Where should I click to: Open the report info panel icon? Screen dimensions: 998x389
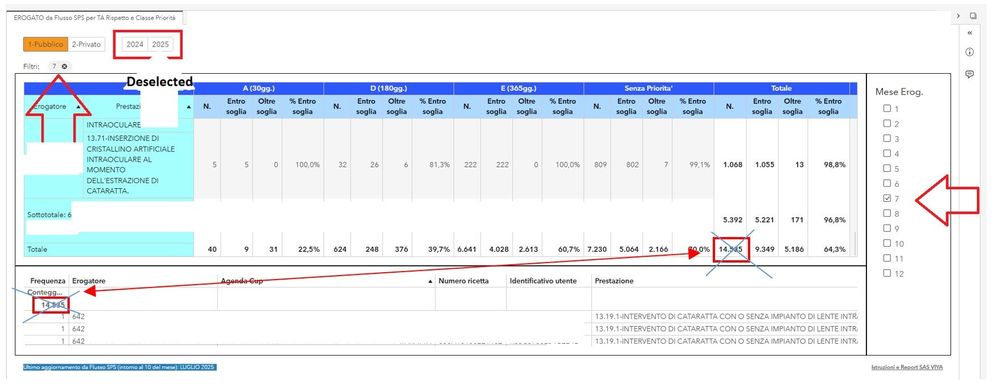click(x=970, y=52)
